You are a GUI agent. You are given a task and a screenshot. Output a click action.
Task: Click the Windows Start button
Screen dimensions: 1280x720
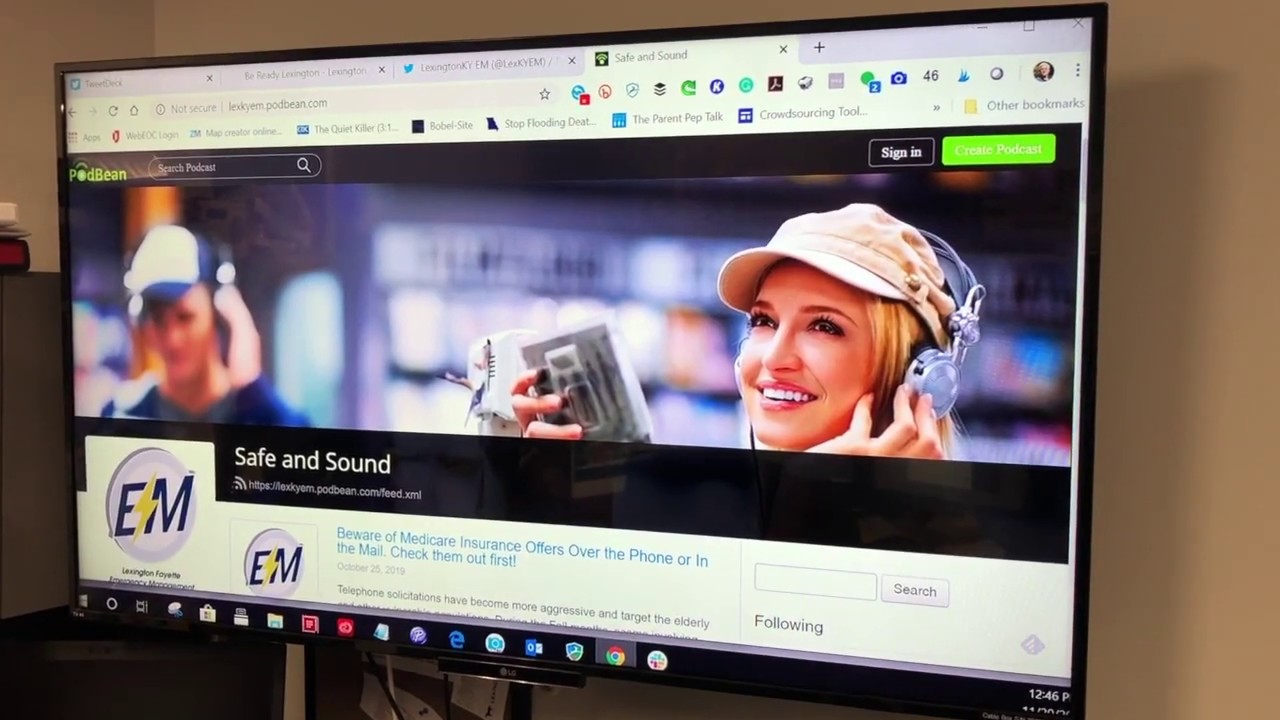coord(83,601)
